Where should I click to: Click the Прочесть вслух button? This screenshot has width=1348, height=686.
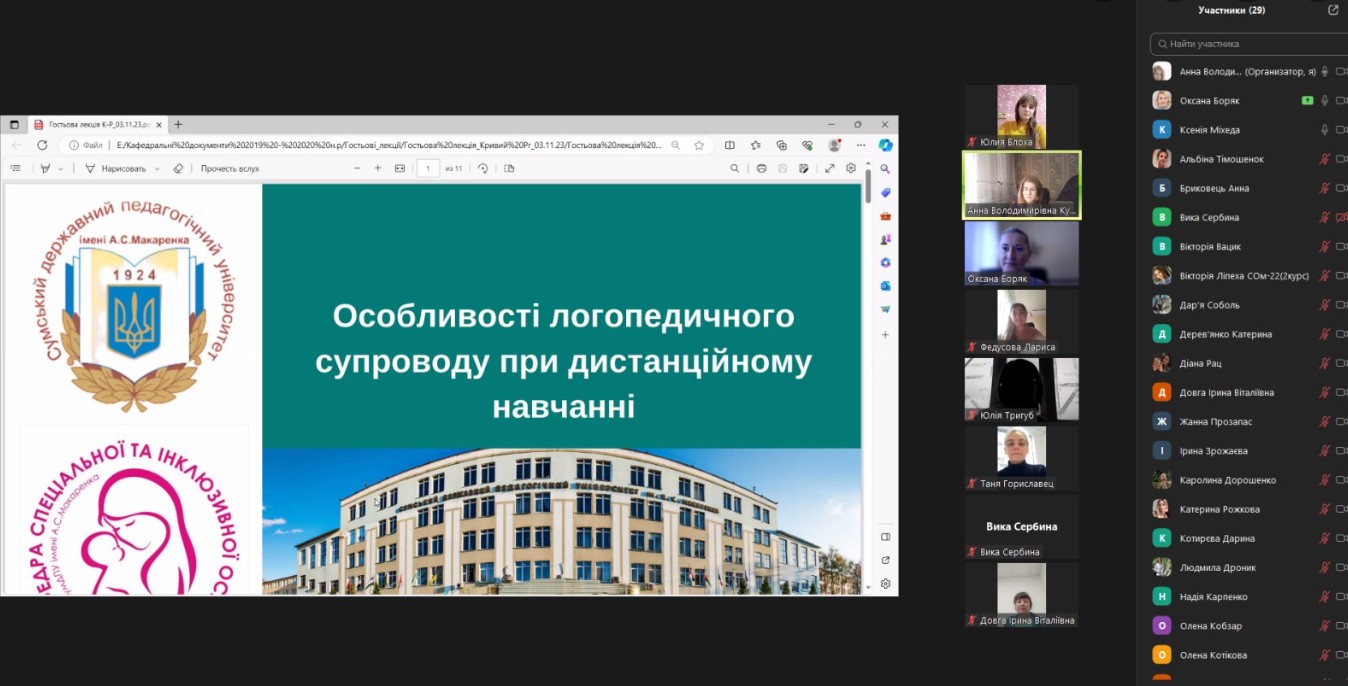[x=230, y=169]
